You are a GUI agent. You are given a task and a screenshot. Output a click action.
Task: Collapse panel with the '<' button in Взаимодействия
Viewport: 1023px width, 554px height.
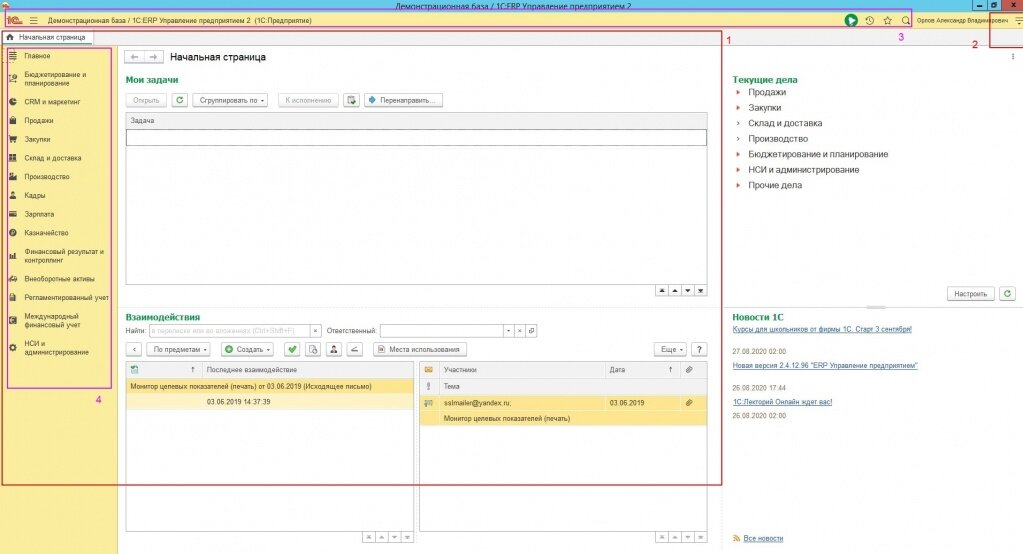tap(134, 350)
